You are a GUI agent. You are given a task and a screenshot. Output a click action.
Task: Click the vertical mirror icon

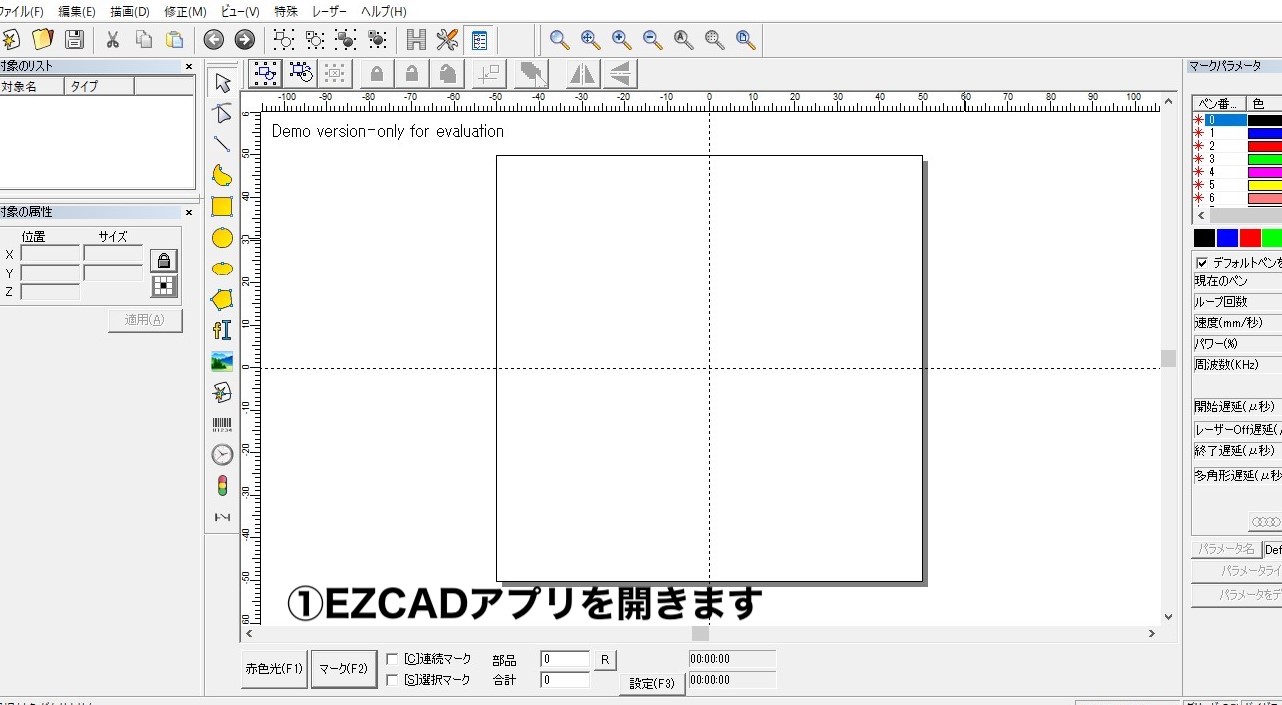pyautogui.click(x=621, y=74)
